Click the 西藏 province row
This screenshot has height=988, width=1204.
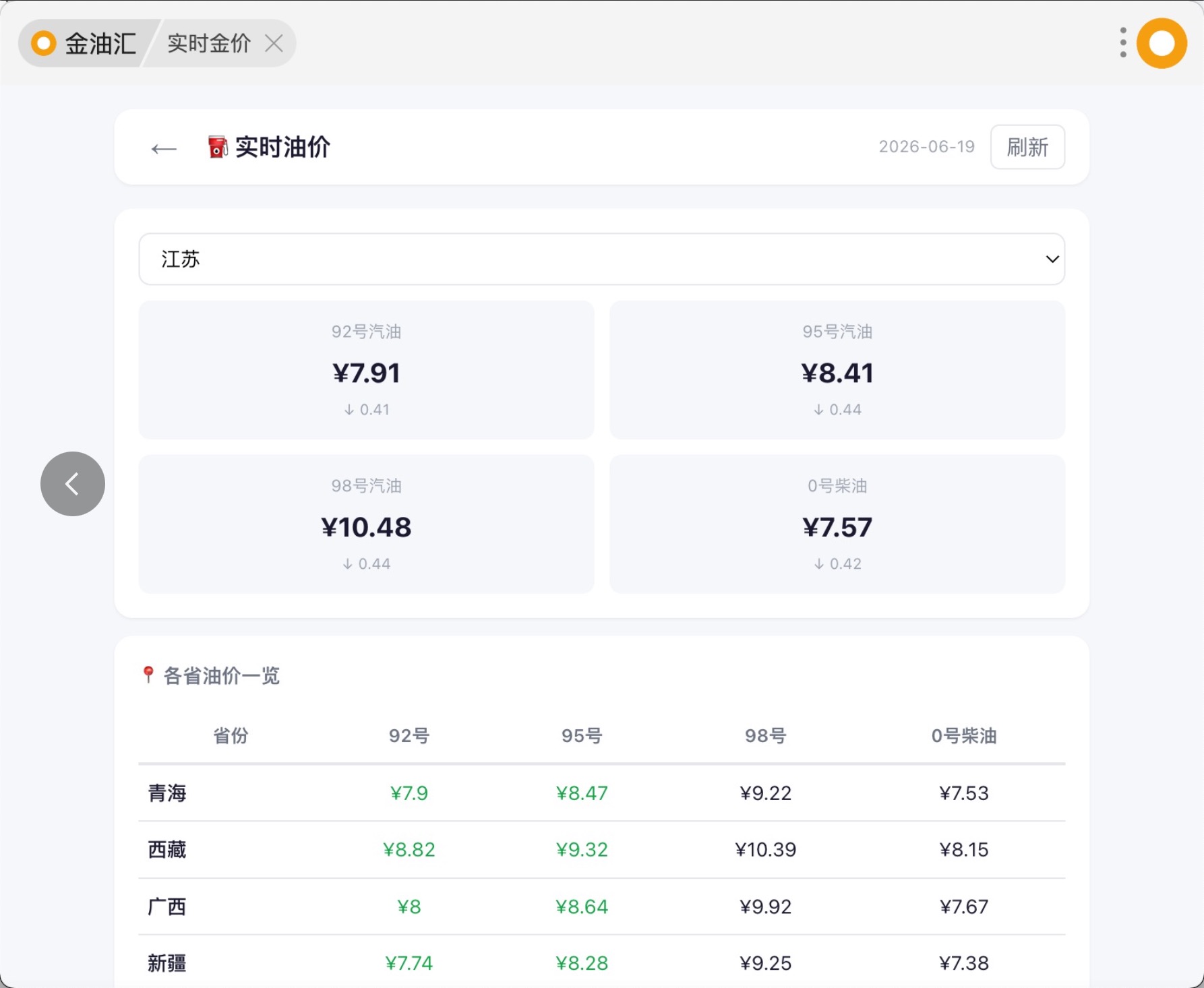click(601, 850)
